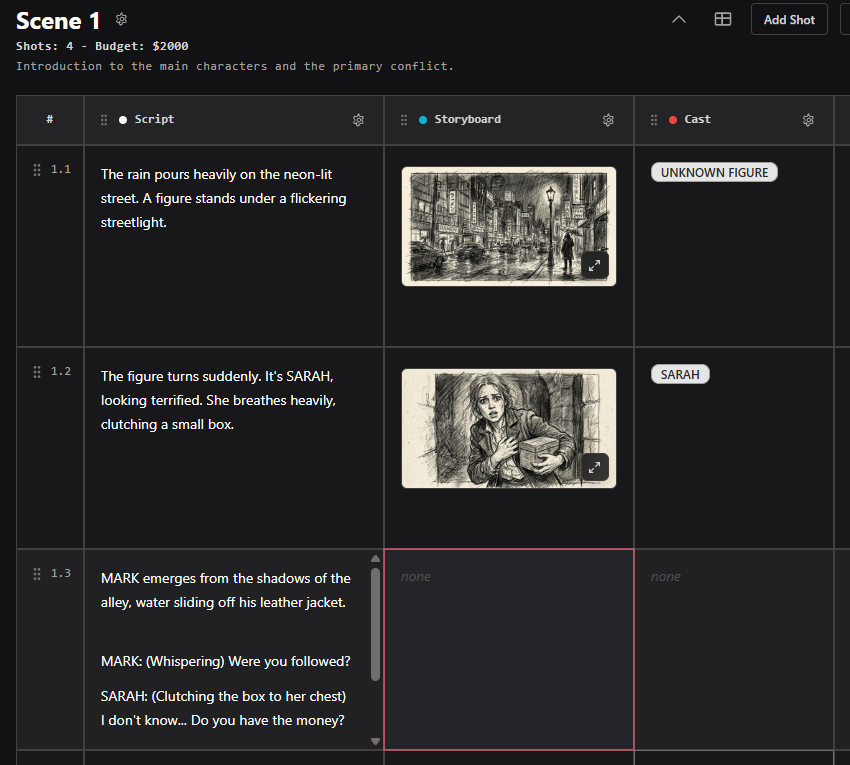Click shot number 1.3

click(x=61, y=573)
